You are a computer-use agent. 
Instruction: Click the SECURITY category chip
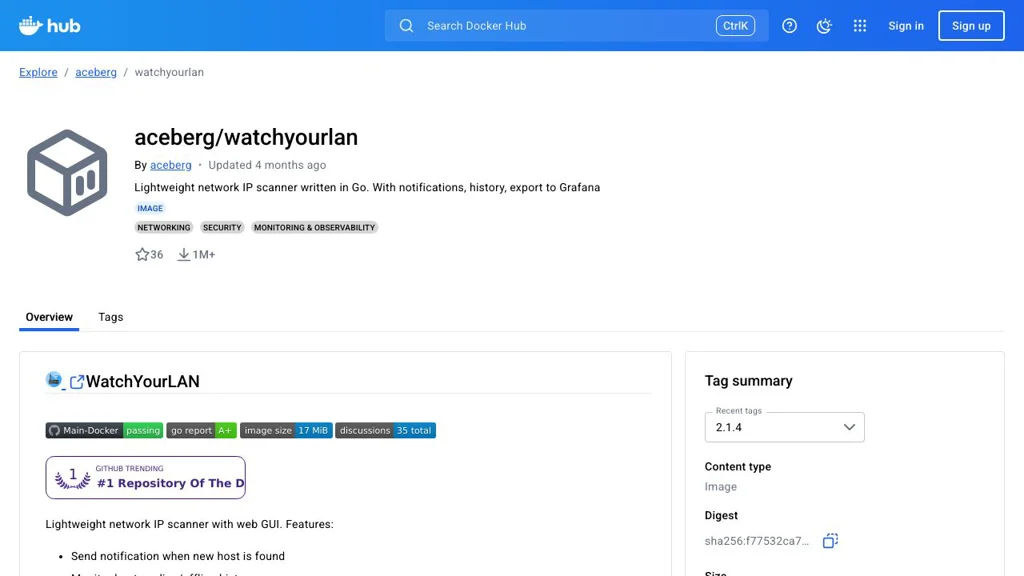pyautogui.click(x=222, y=227)
